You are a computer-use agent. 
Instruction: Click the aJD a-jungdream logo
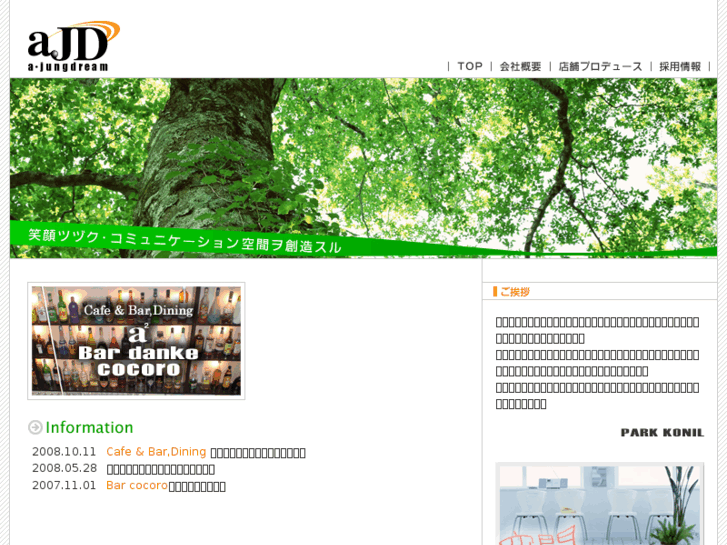73,46
